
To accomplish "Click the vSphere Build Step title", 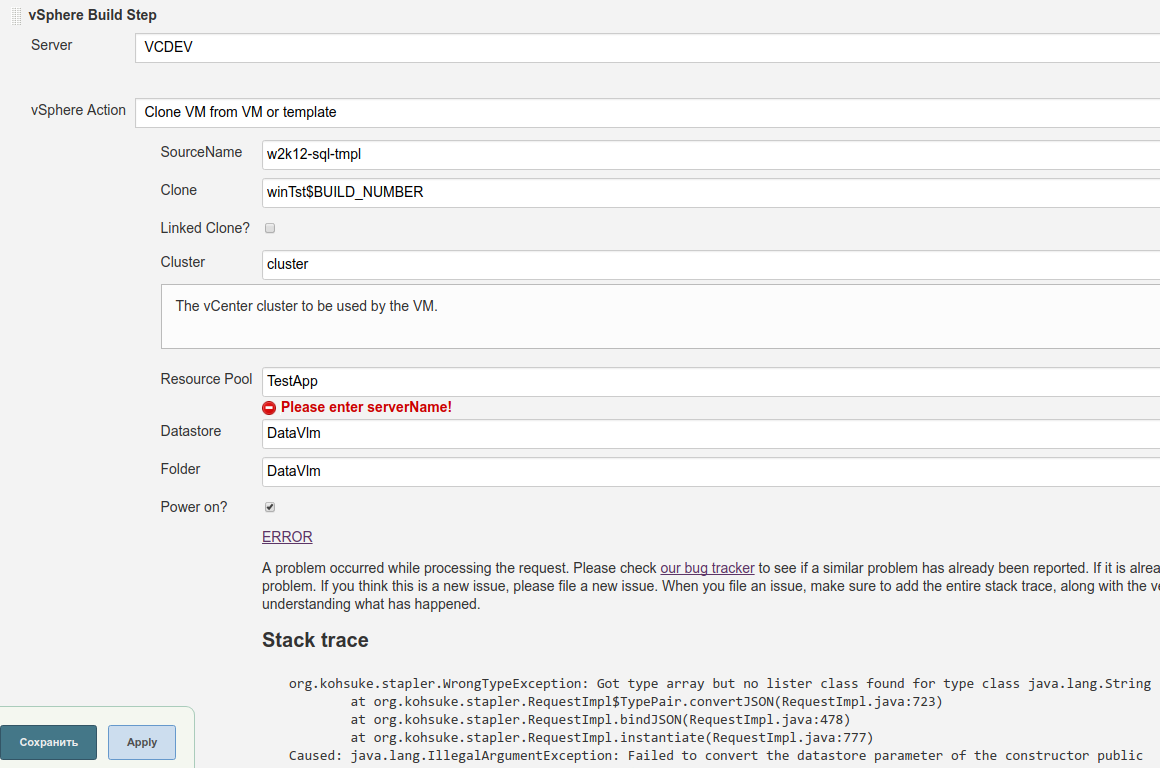I will (x=93, y=15).
